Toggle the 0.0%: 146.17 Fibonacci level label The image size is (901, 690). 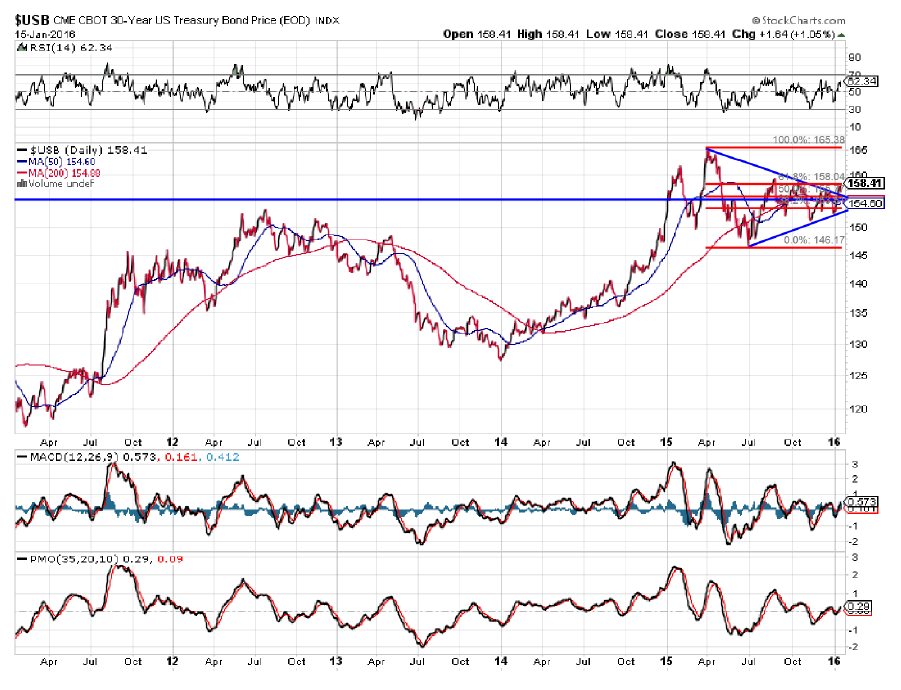click(x=812, y=239)
